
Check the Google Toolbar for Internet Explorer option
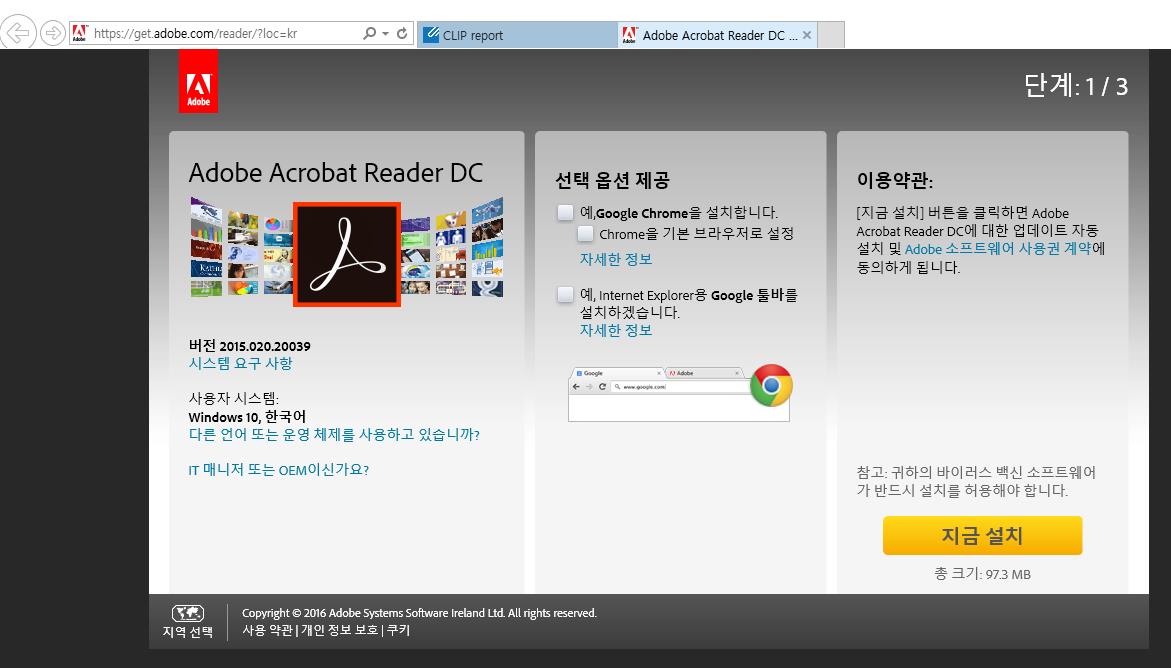click(565, 294)
